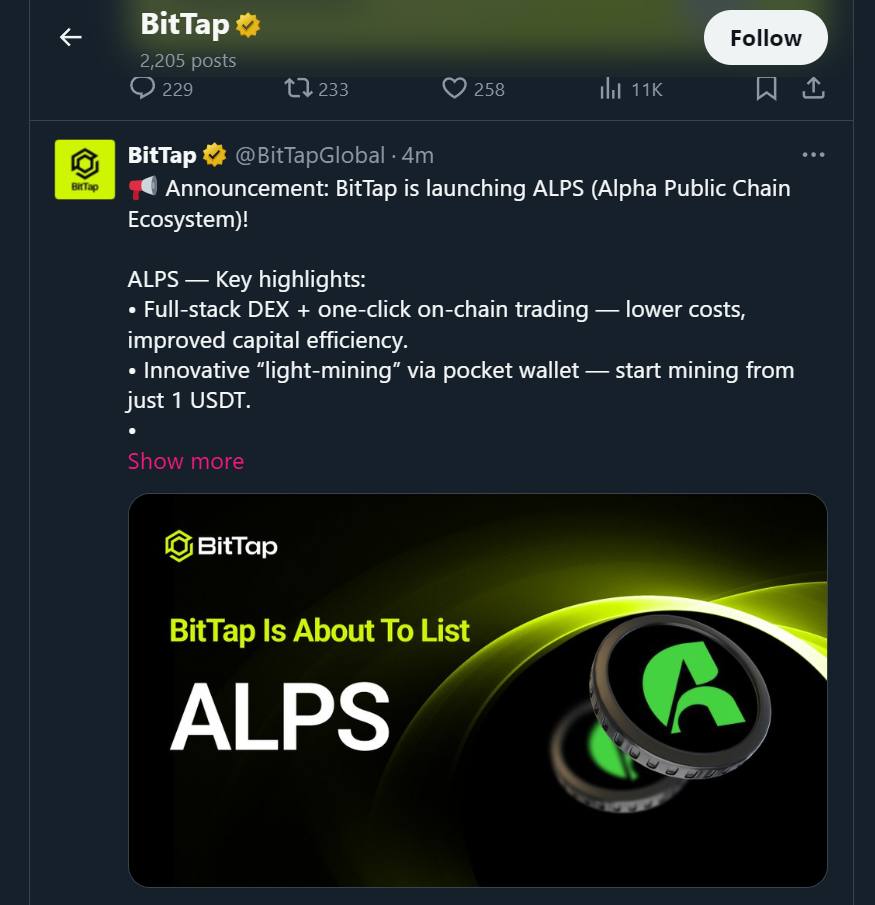Visit the @BitTapGlobal handle link

(x=309, y=155)
